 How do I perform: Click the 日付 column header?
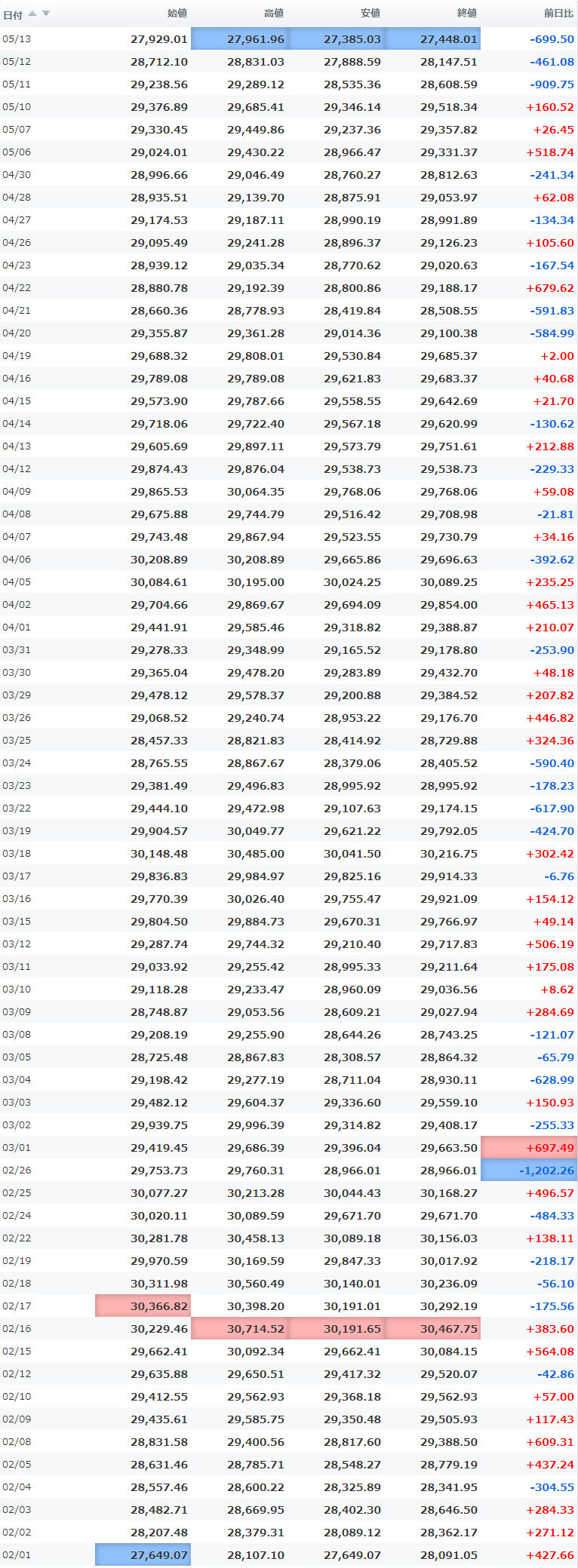pyautogui.click(x=13, y=14)
